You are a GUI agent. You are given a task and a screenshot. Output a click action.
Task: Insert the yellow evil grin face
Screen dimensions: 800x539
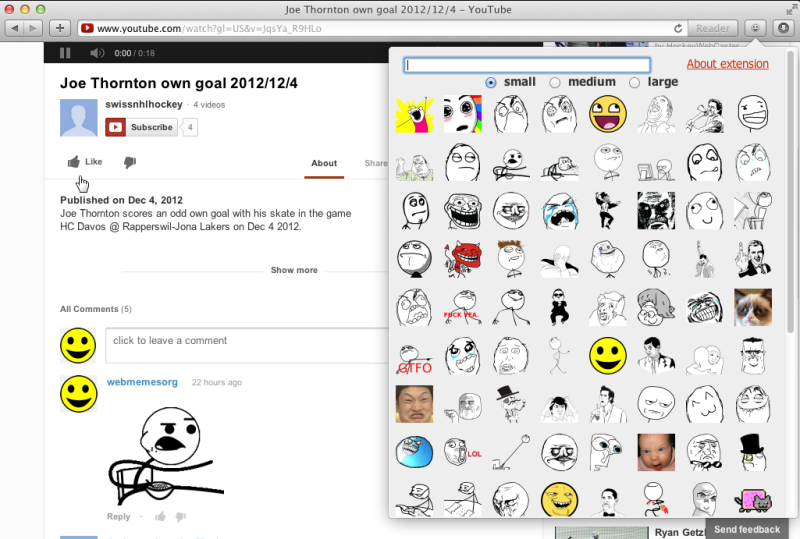[x=559, y=499]
